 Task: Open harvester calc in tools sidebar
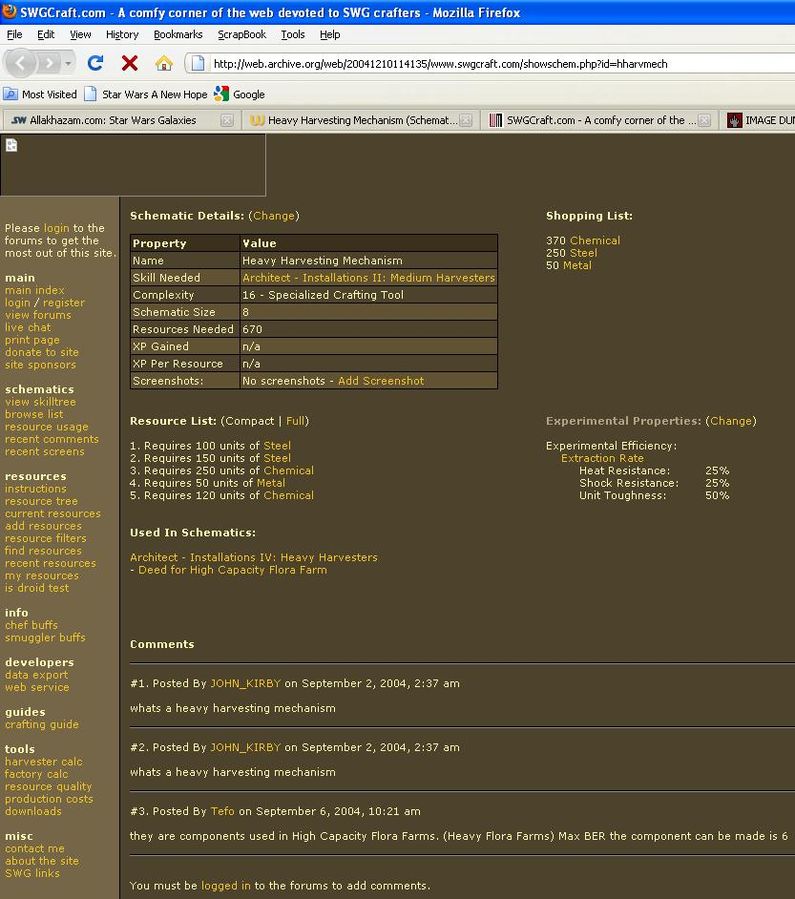43,762
